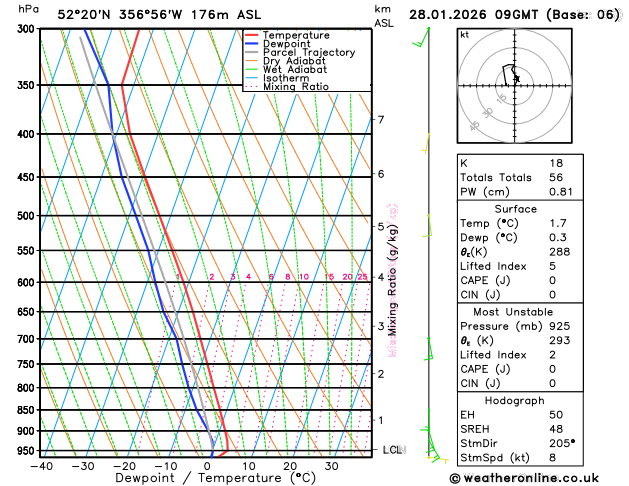Click the 'Parcel Trajectory' legend entry
The height and width of the screenshot is (486, 629).
309,53
